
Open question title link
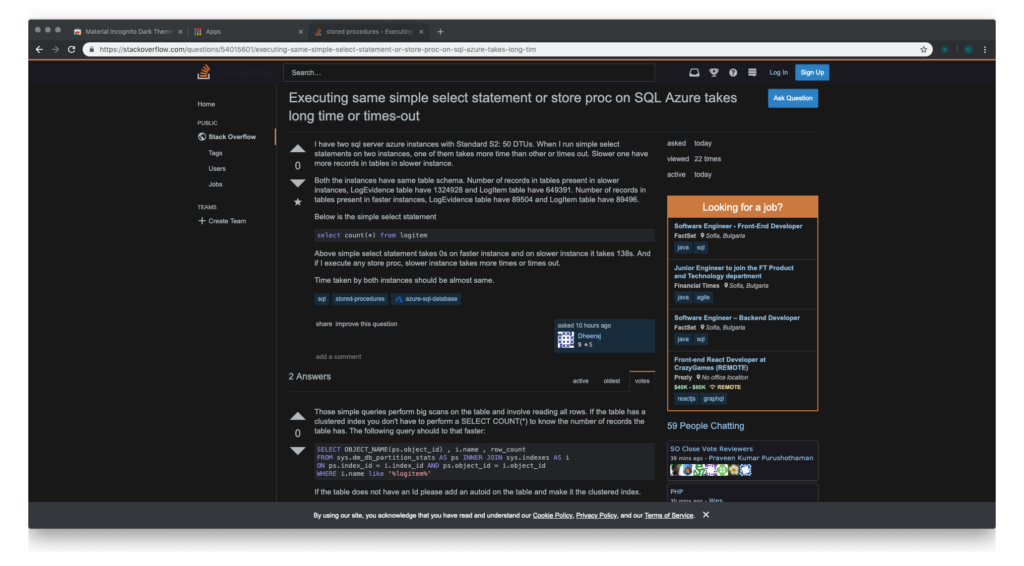(513, 106)
